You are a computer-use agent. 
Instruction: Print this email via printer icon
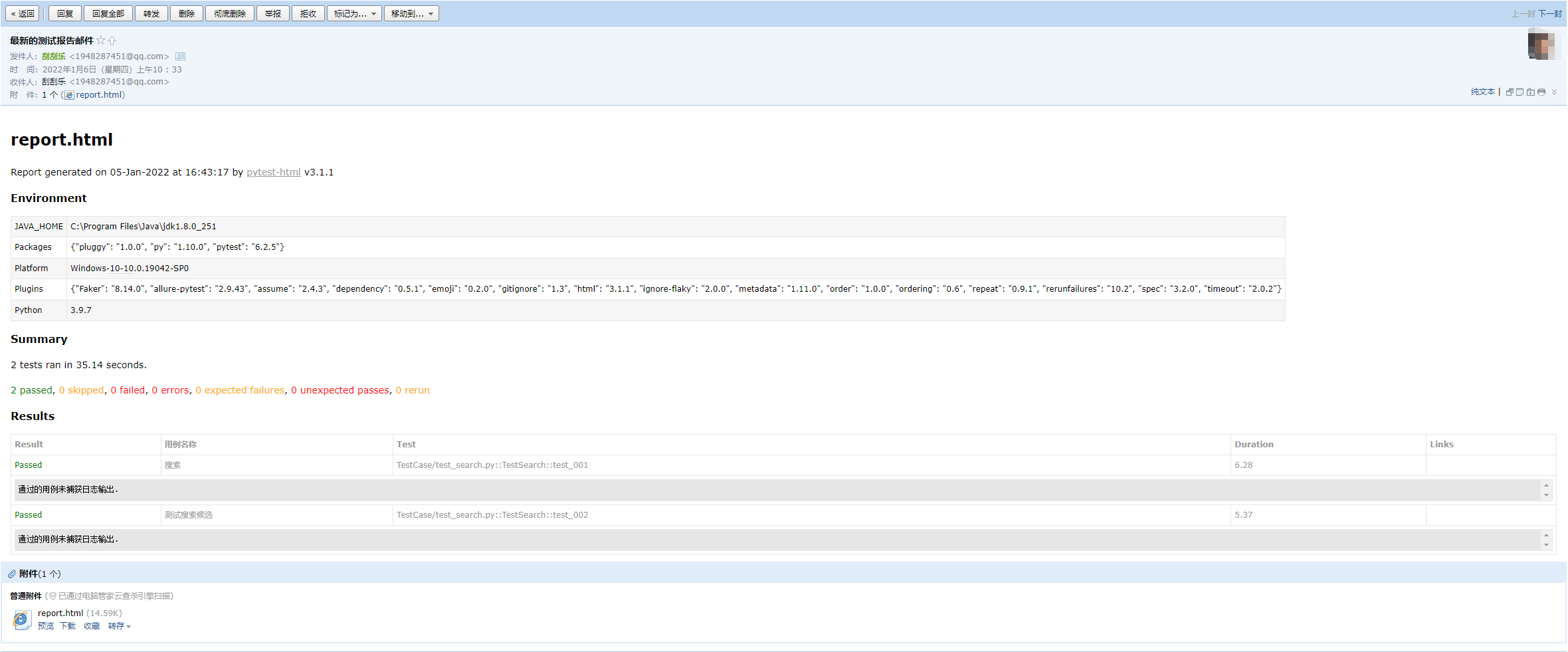point(1541,92)
